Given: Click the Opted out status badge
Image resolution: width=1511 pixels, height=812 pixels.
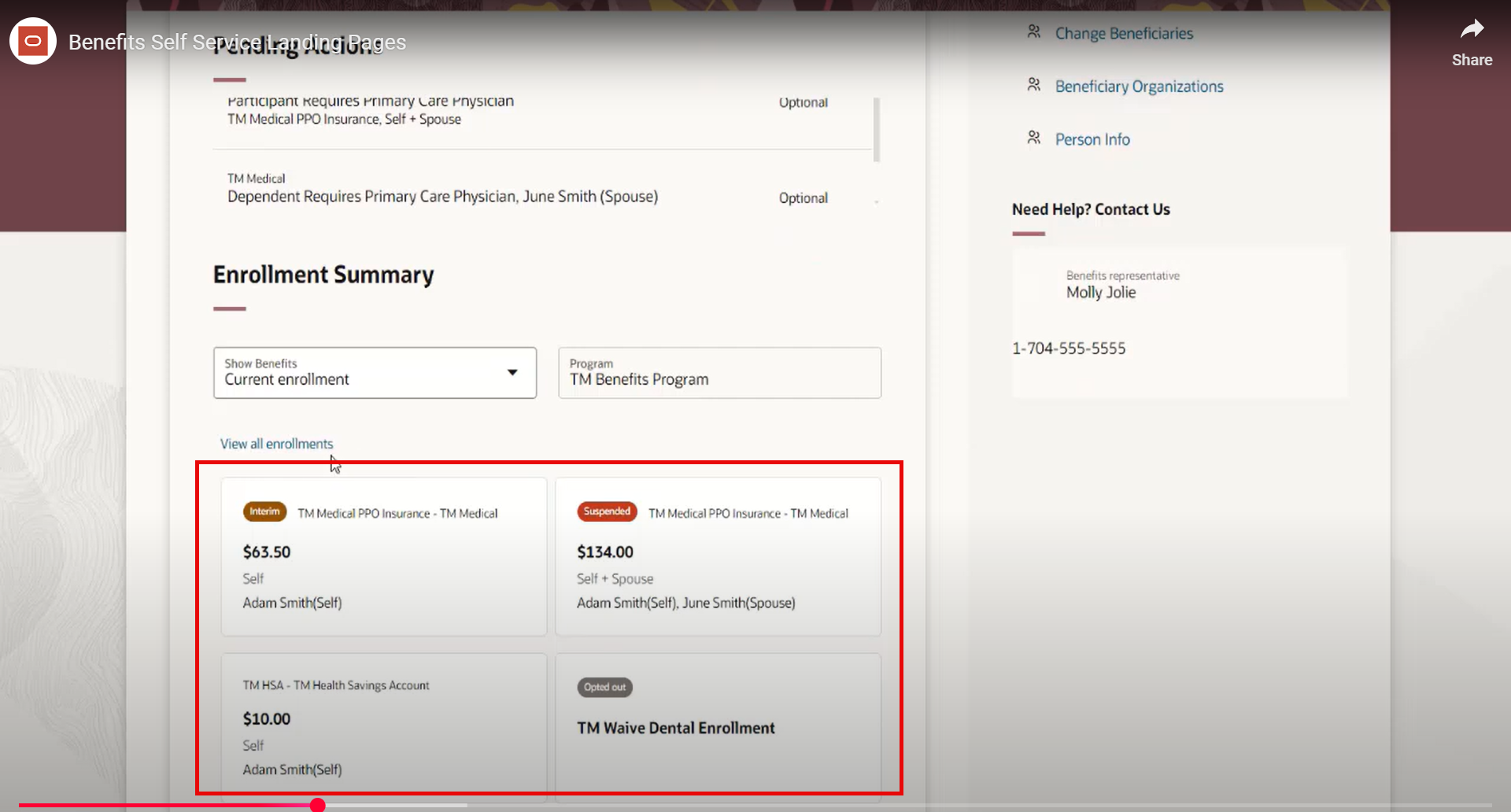Looking at the screenshot, I should (x=604, y=687).
